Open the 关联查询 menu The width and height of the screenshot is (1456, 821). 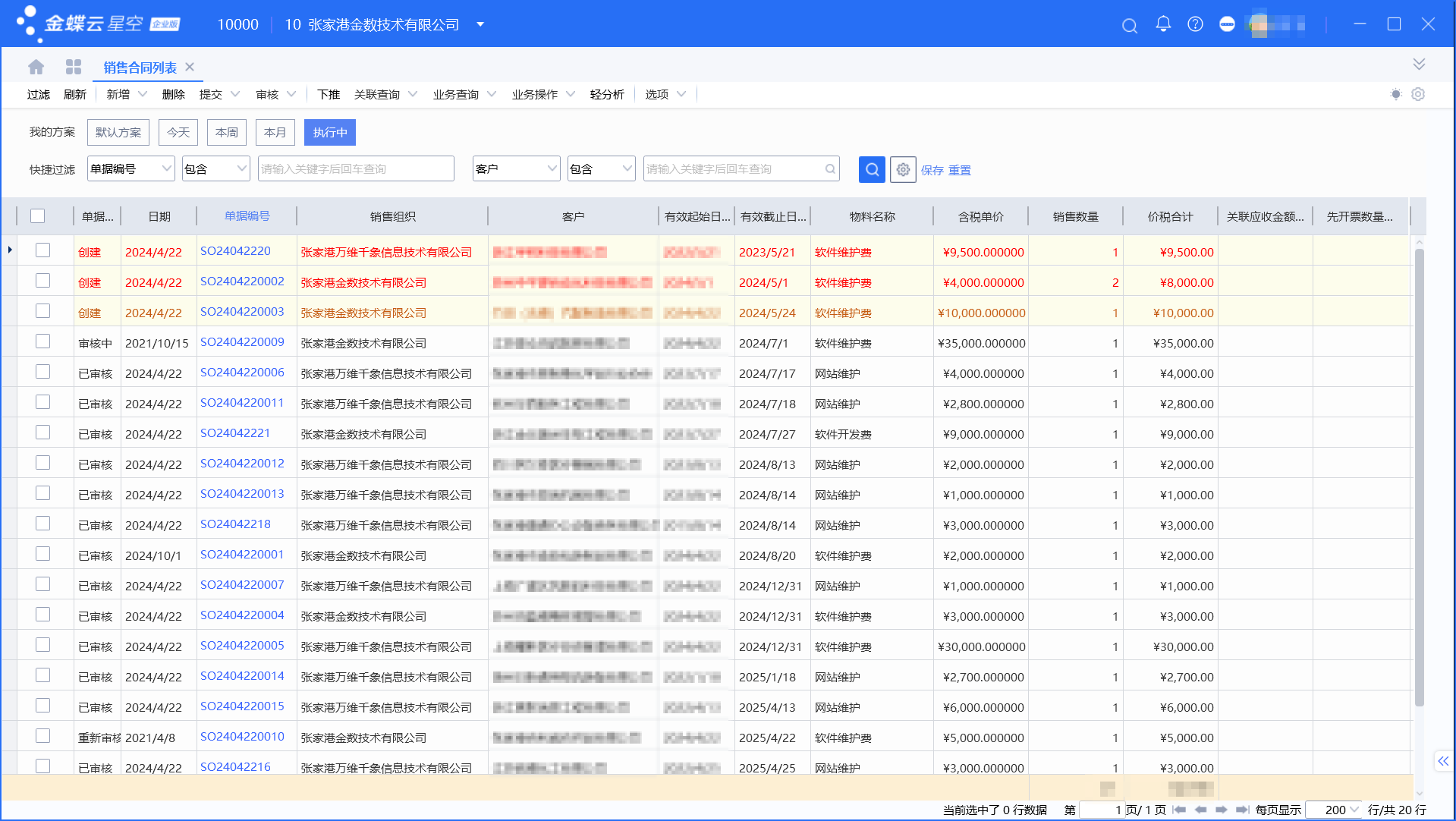(x=386, y=94)
